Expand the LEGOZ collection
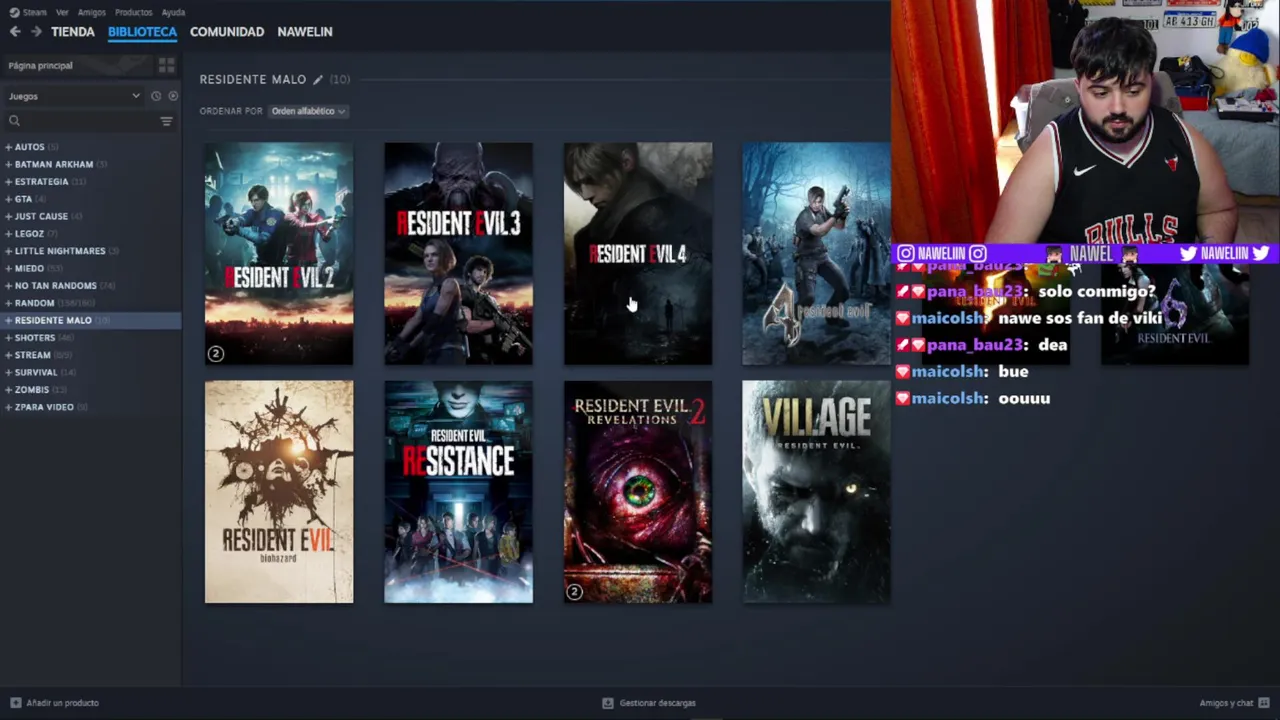 [8, 234]
